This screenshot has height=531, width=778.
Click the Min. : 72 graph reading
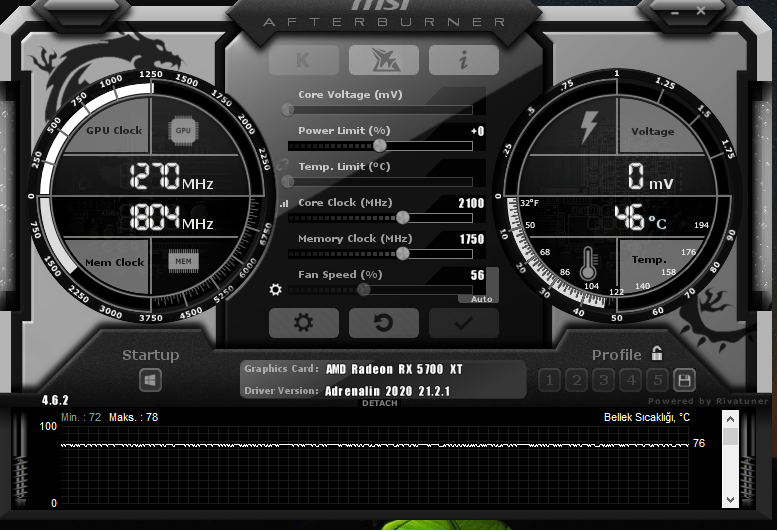[x=81, y=417]
